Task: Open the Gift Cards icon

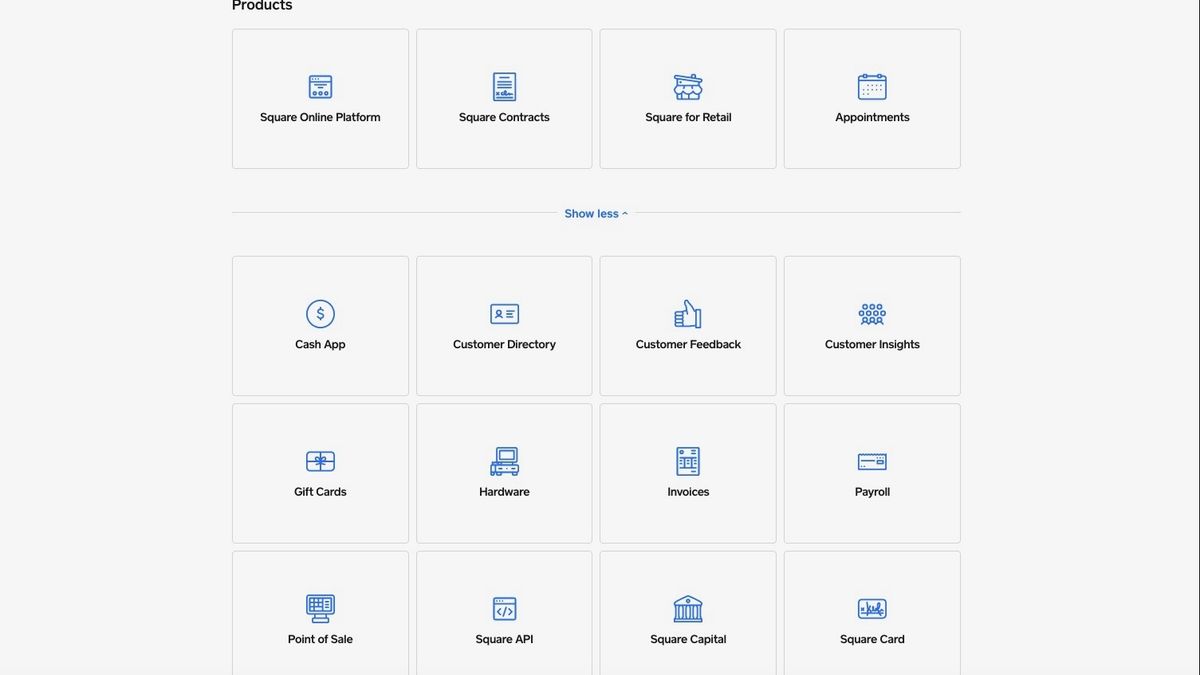Action: (x=320, y=461)
